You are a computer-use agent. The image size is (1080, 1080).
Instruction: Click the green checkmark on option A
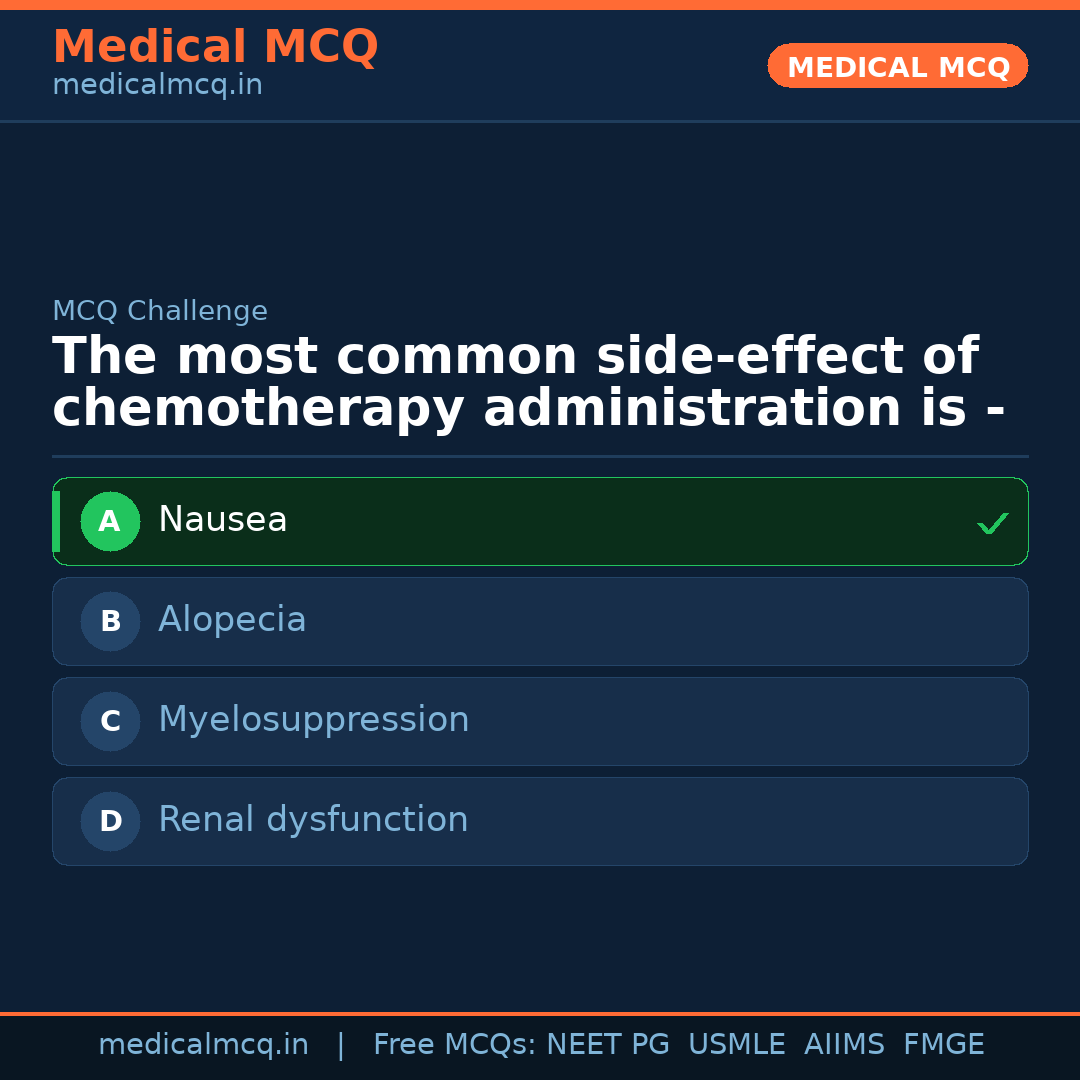click(992, 522)
